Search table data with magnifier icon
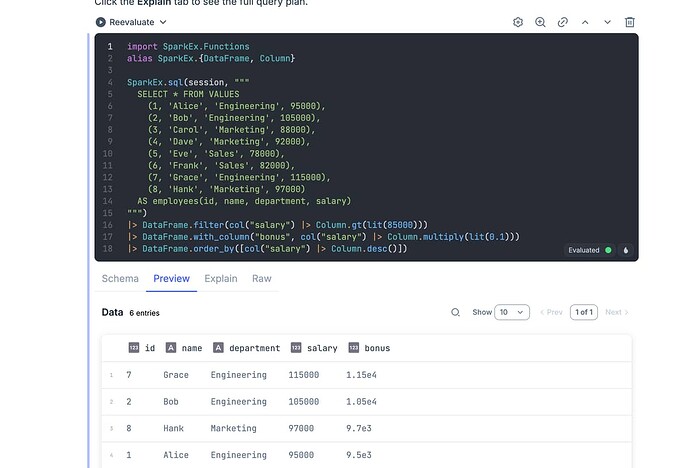690x468 pixels. [x=456, y=312]
